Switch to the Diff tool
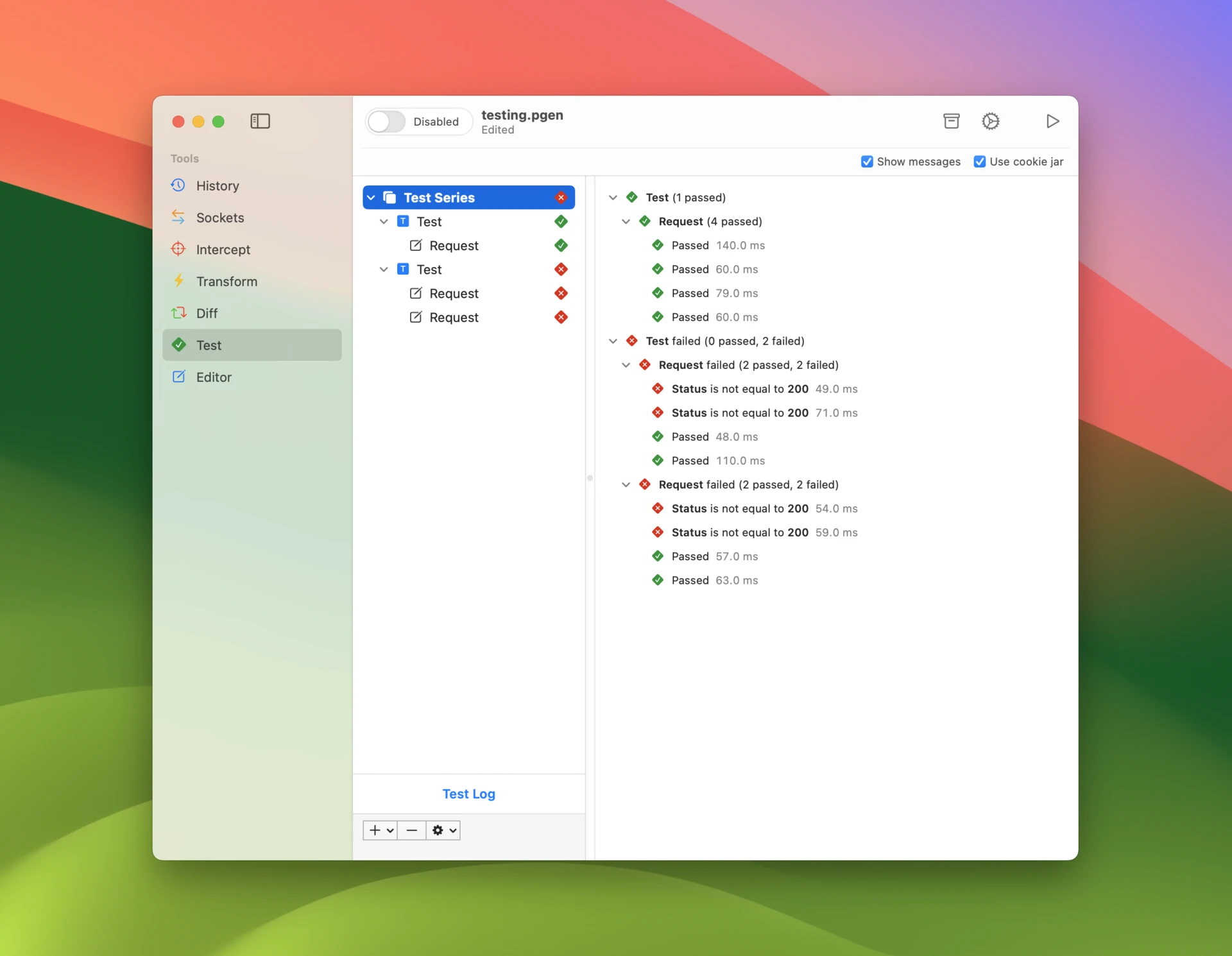1232x956 pixels. [207, 313]
